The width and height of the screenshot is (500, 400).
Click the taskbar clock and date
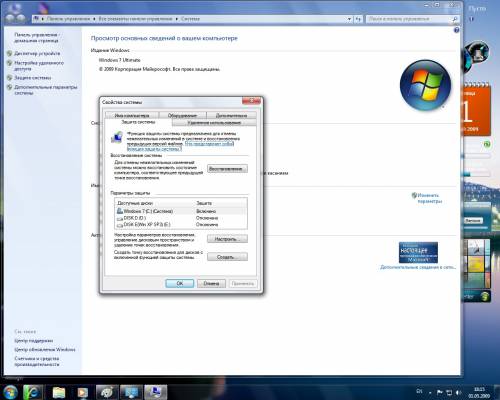coord(479,392)
